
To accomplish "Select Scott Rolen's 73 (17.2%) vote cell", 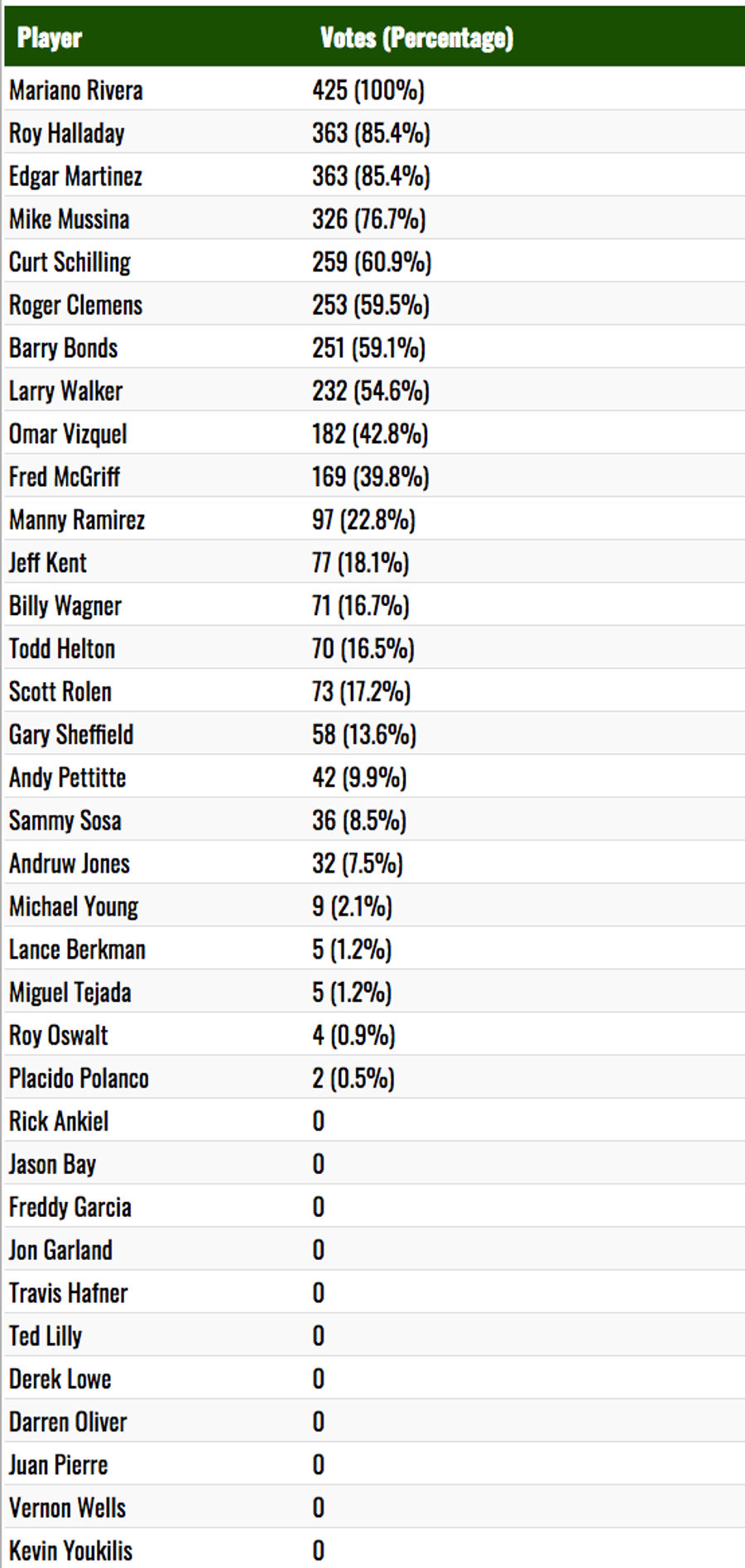I will tap(361, 692).
